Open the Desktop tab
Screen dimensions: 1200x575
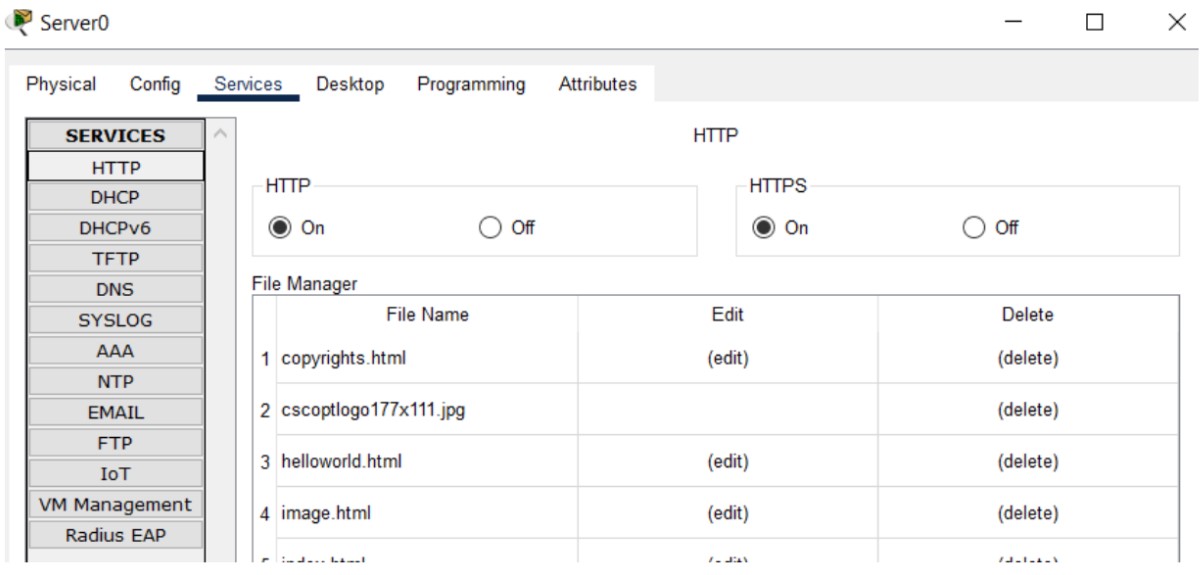coord(350,84)
